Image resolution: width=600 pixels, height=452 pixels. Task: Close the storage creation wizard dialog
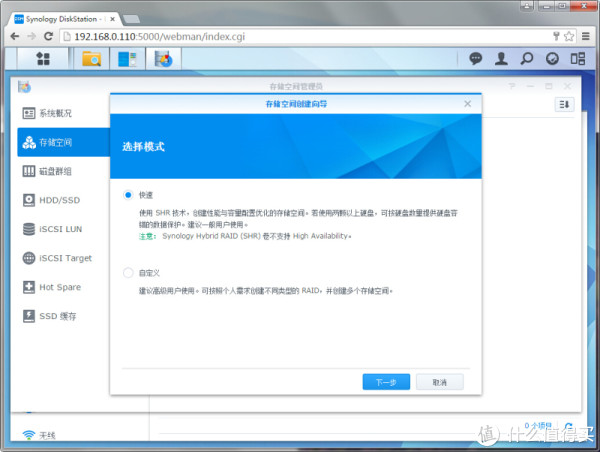point(467,104)
